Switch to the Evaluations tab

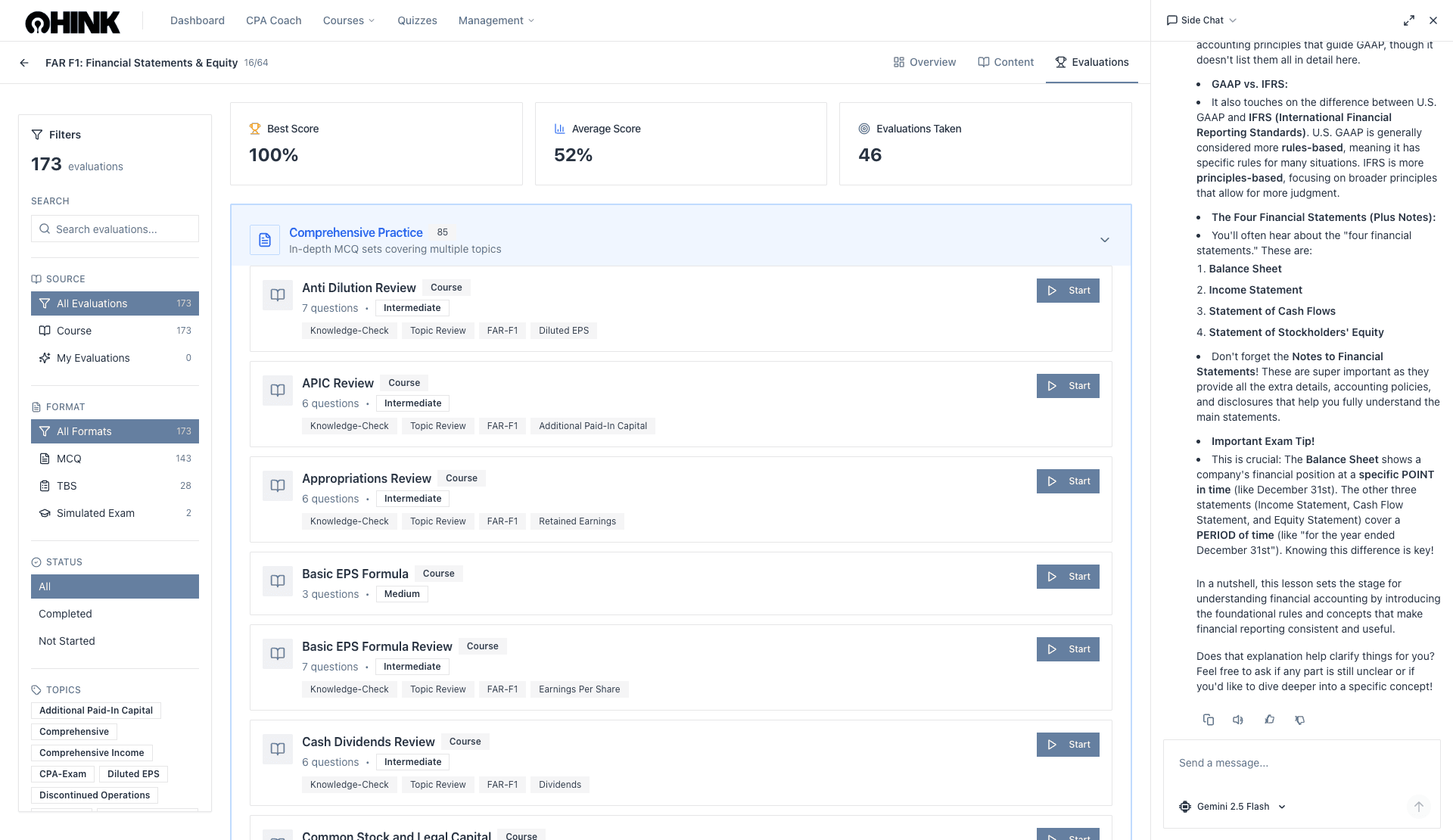1092,62
